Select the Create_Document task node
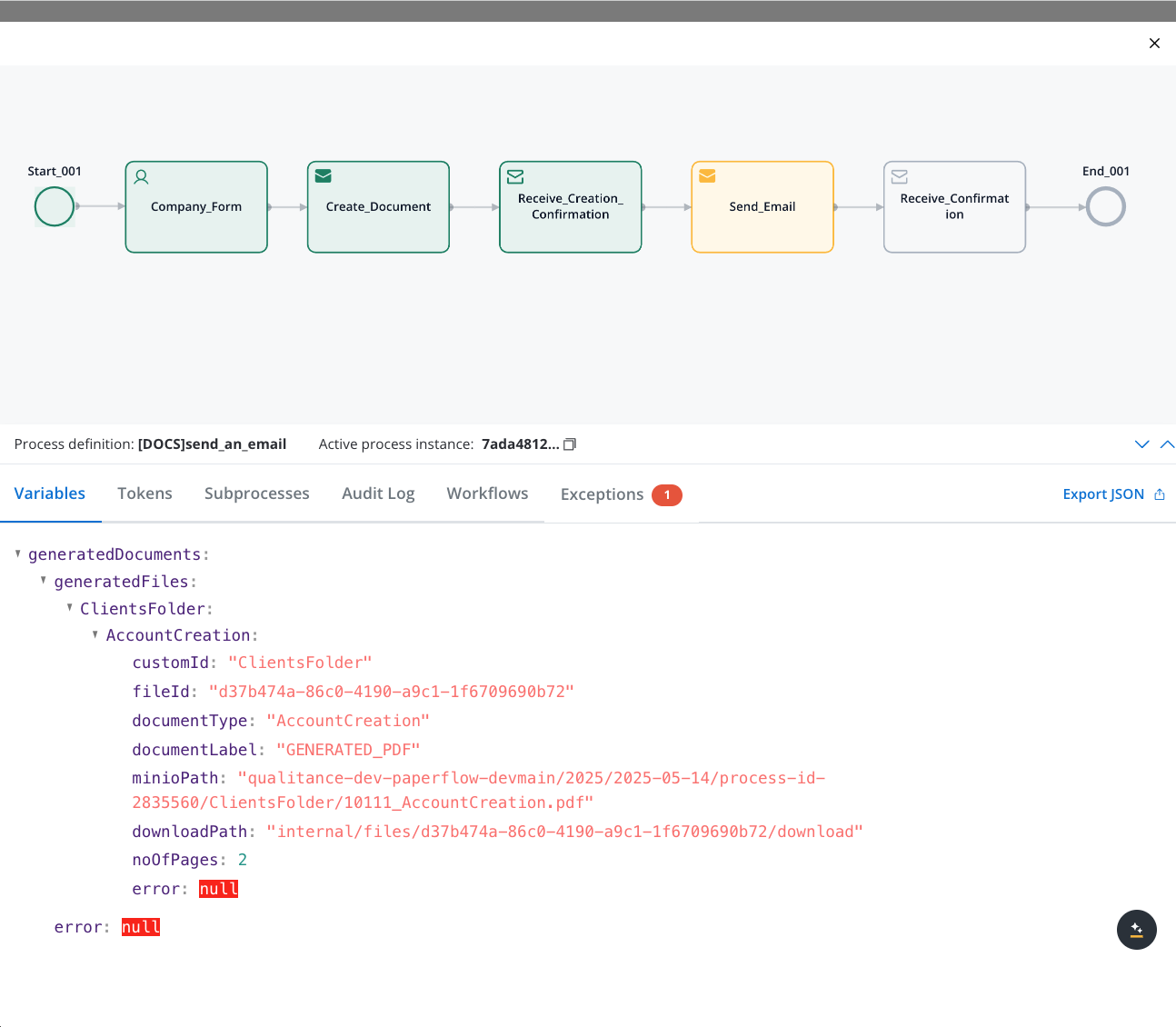This screenshot has height=1027, width=1176. 378,207
